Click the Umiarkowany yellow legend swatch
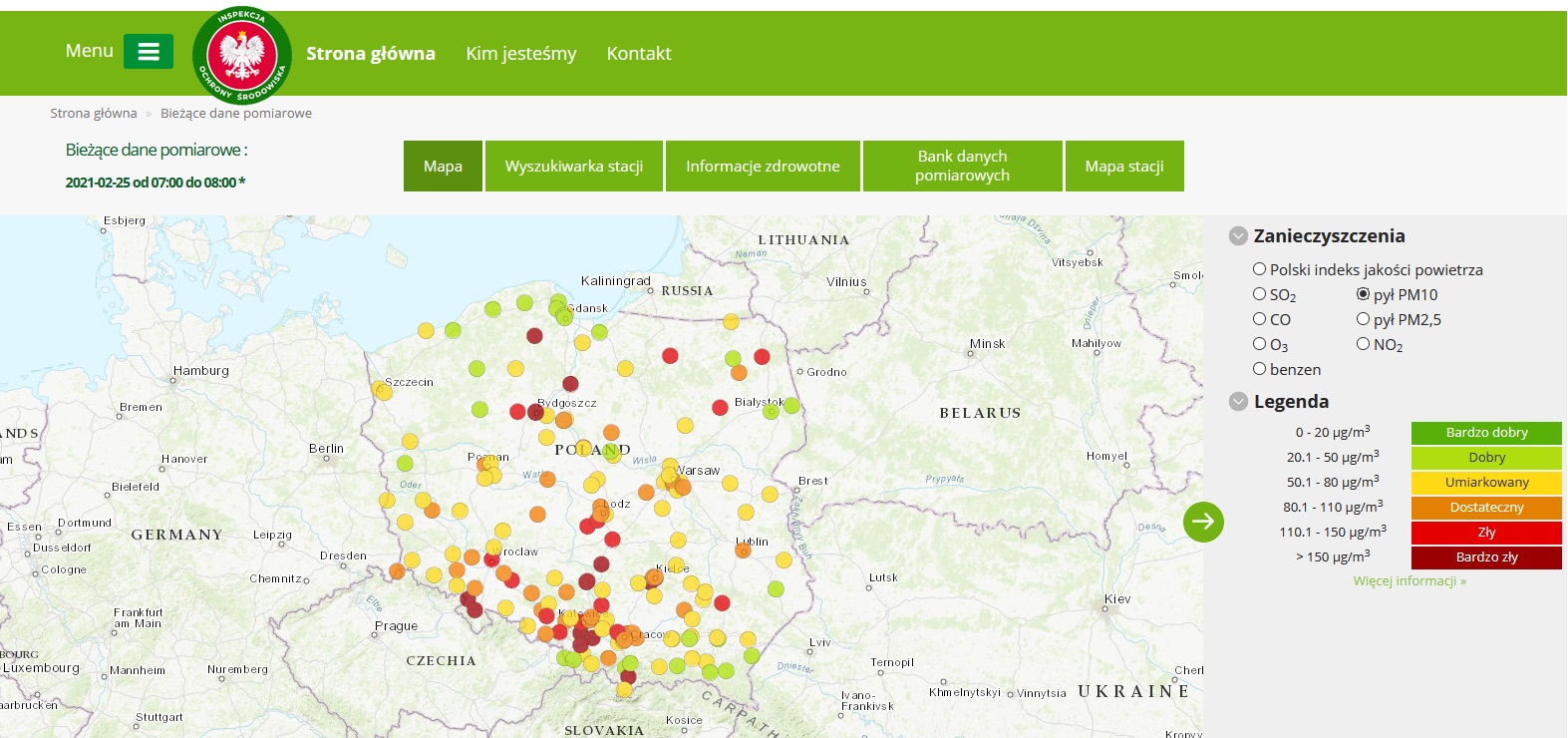The image size is (1568, 738). click(1486, 483)
